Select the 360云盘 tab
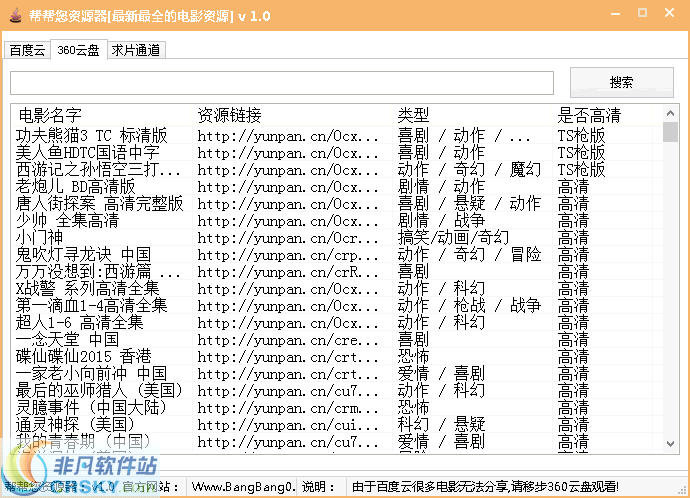690x498 pixels. coord(78,50)
